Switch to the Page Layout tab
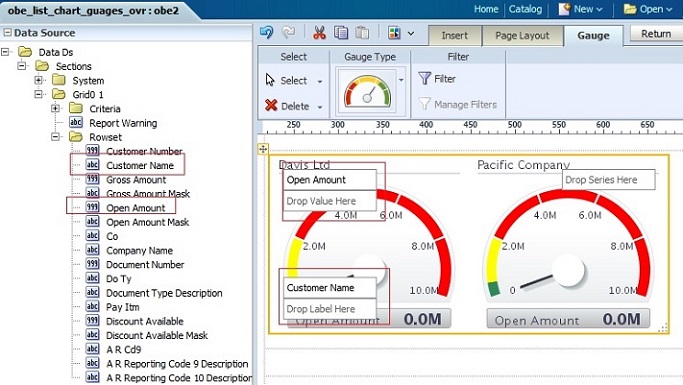 [522, 36]
